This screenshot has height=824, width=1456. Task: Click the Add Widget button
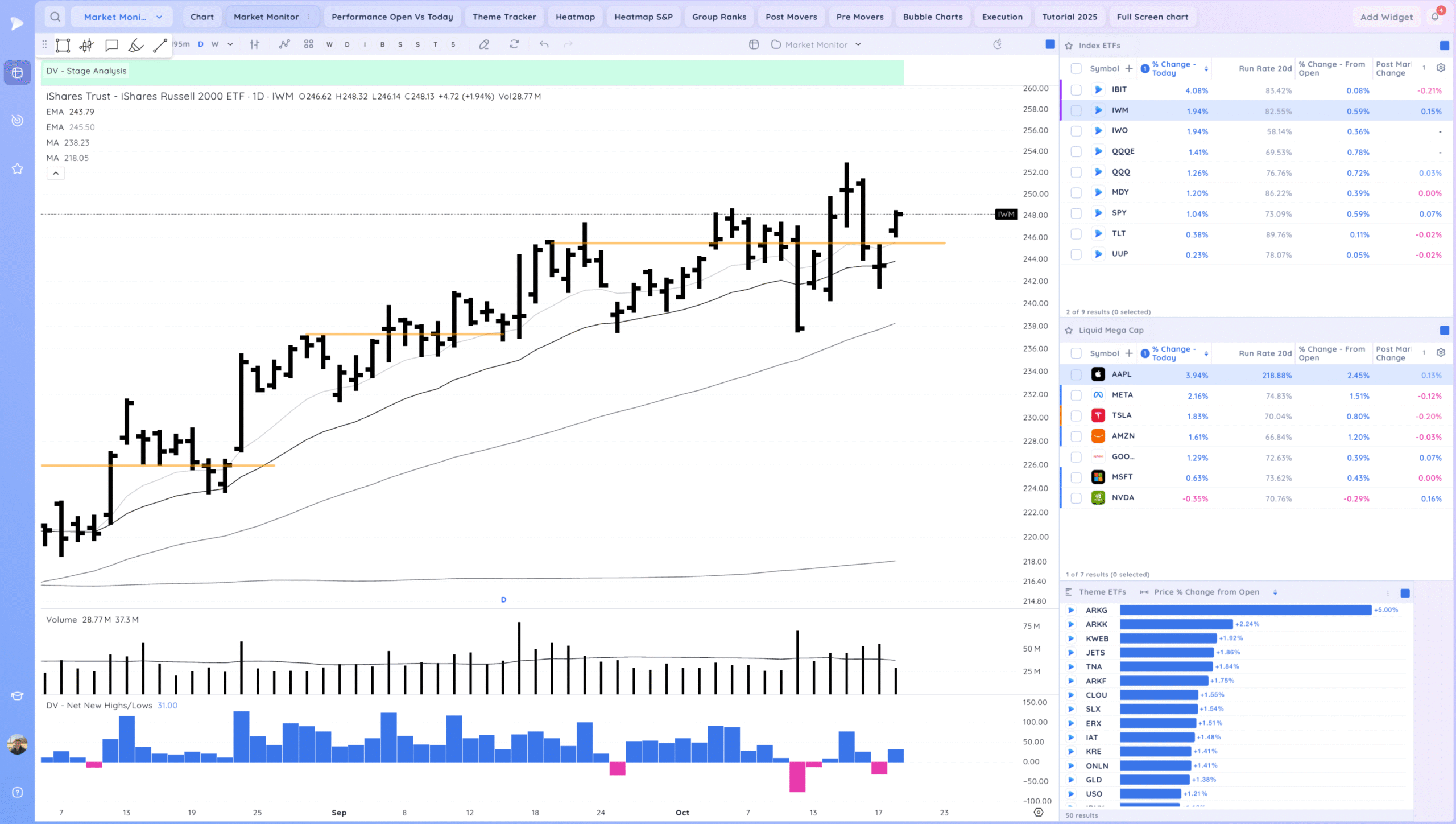[1386, 17]
